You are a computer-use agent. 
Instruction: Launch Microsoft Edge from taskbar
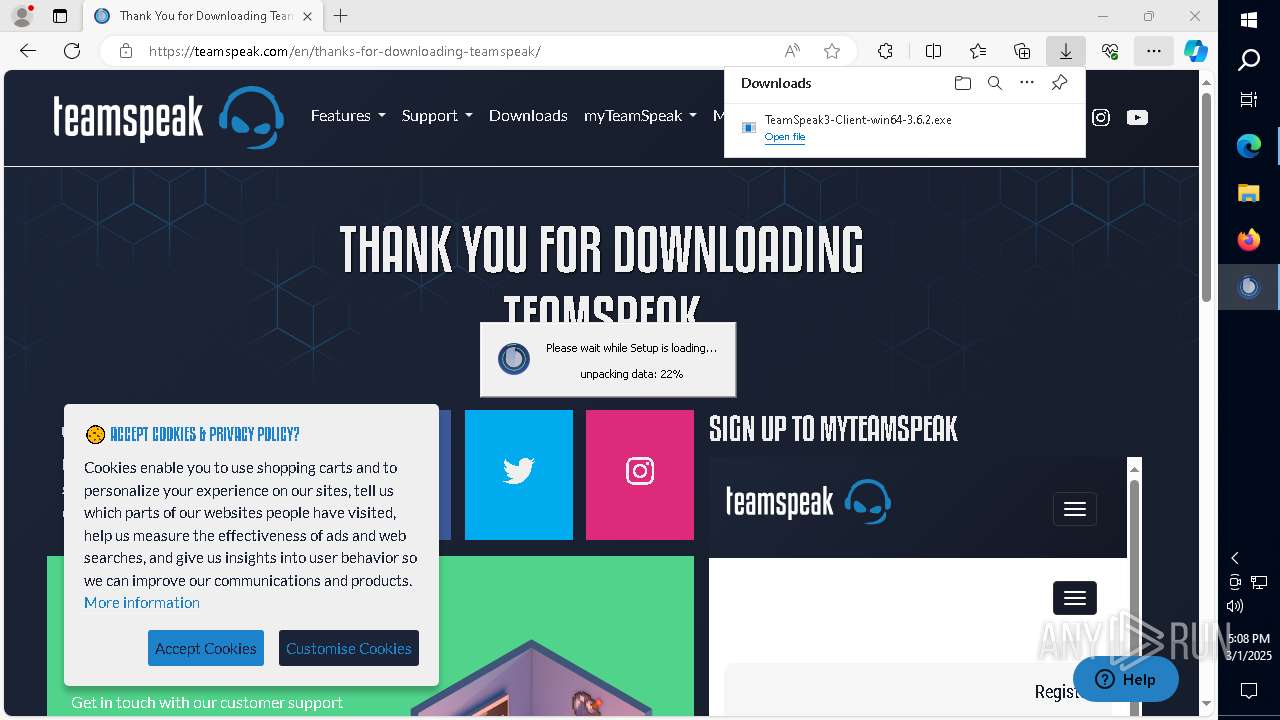tap(1249, 146)
